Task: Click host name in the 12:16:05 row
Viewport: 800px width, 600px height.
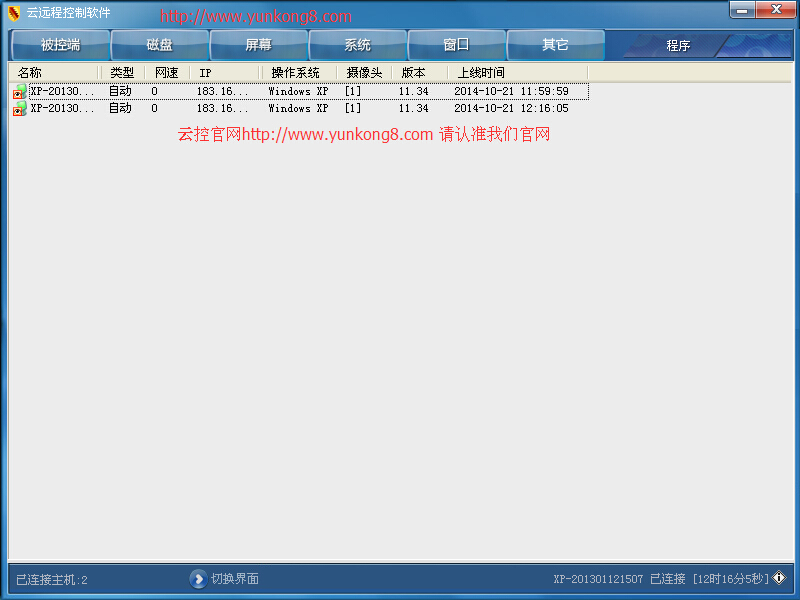Action: click(x=62, y=108)
